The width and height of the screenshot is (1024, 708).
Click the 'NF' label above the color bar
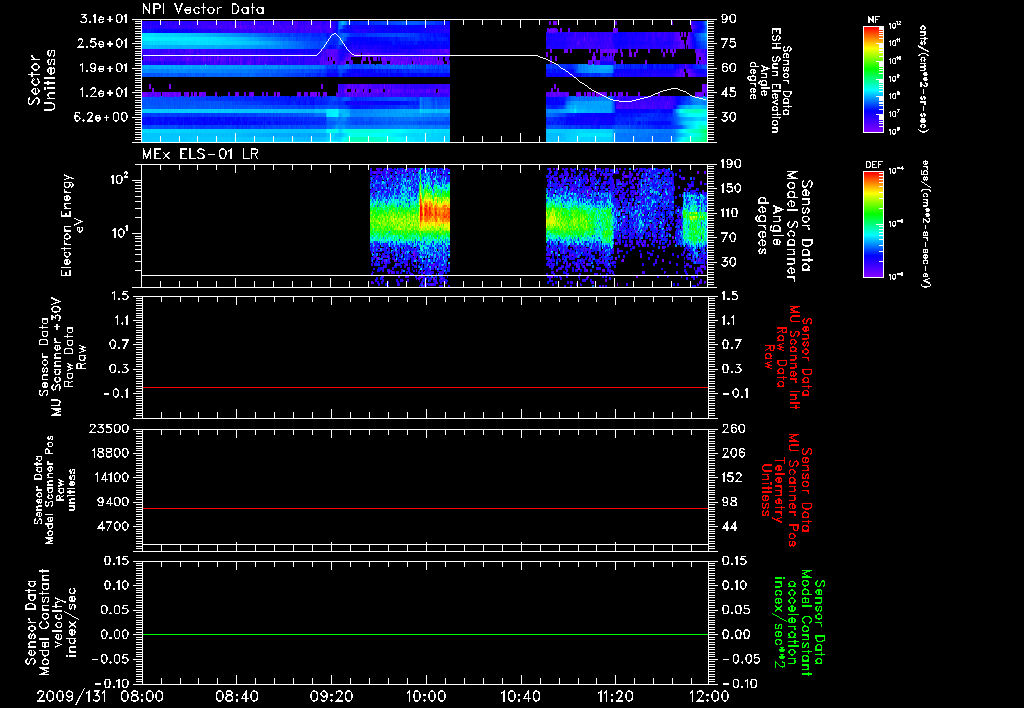click(x=874, y=20)
